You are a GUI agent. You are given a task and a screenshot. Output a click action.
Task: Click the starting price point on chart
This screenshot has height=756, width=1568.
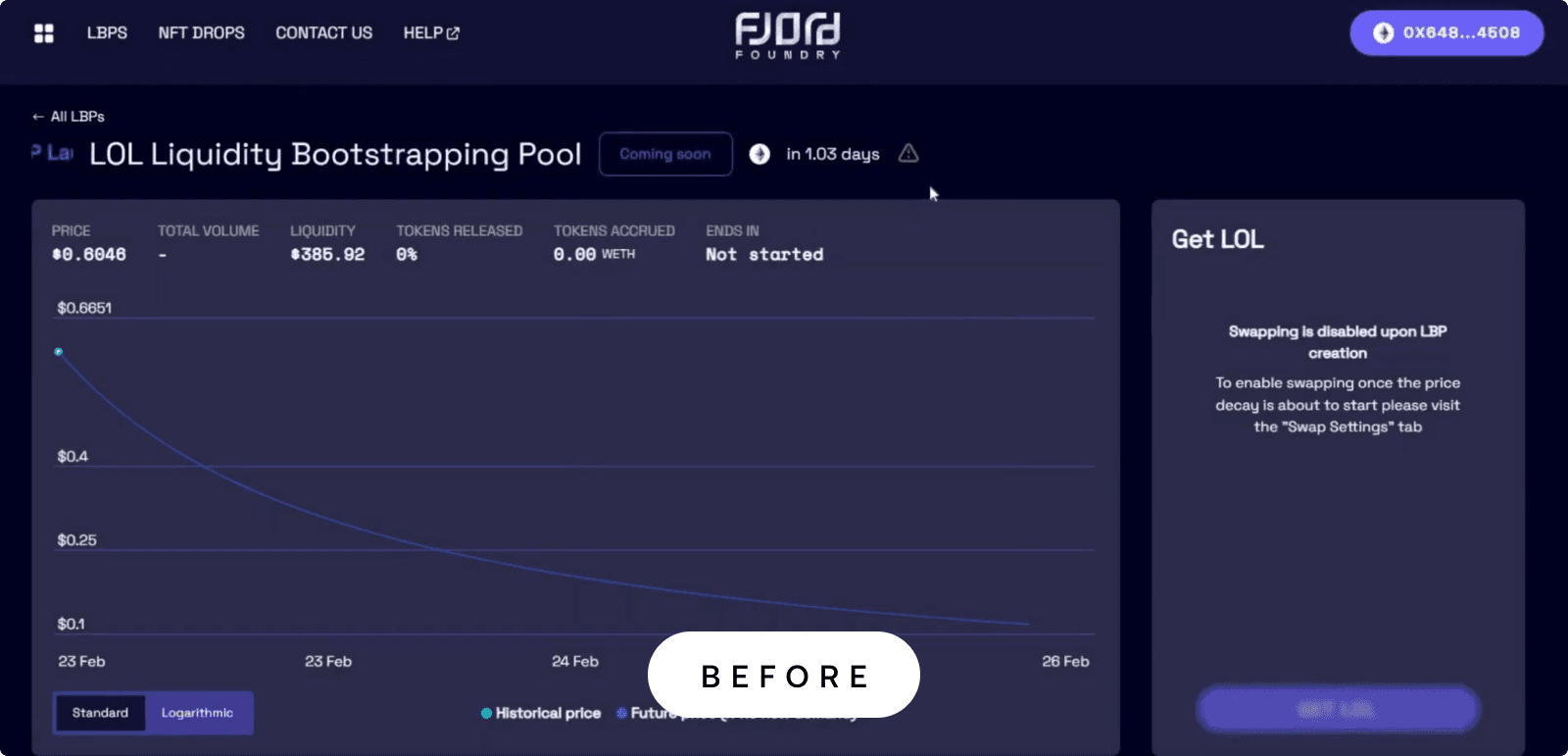pos(59,351)
